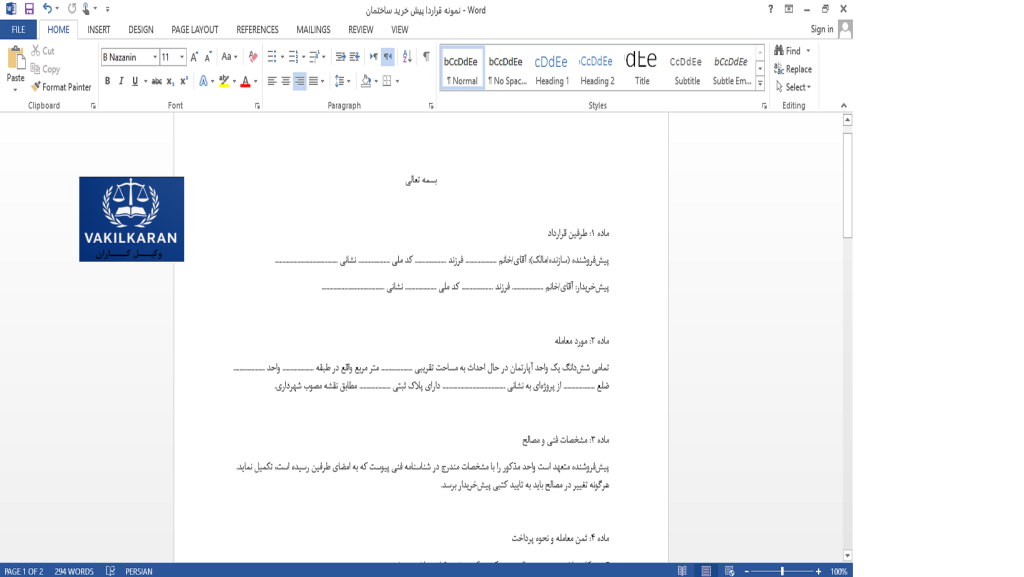Switch to Read Mode view

(x=684, y=570)
